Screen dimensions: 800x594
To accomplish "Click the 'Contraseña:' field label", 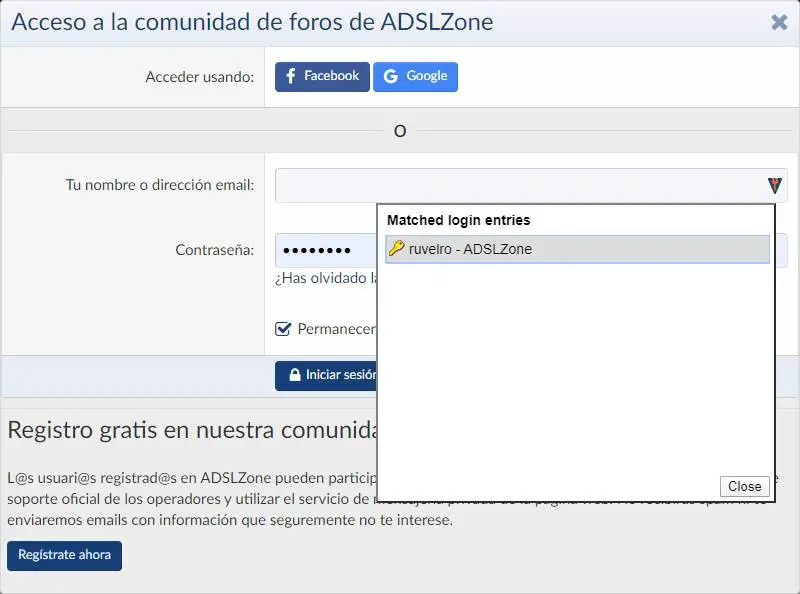I will 214,250.
